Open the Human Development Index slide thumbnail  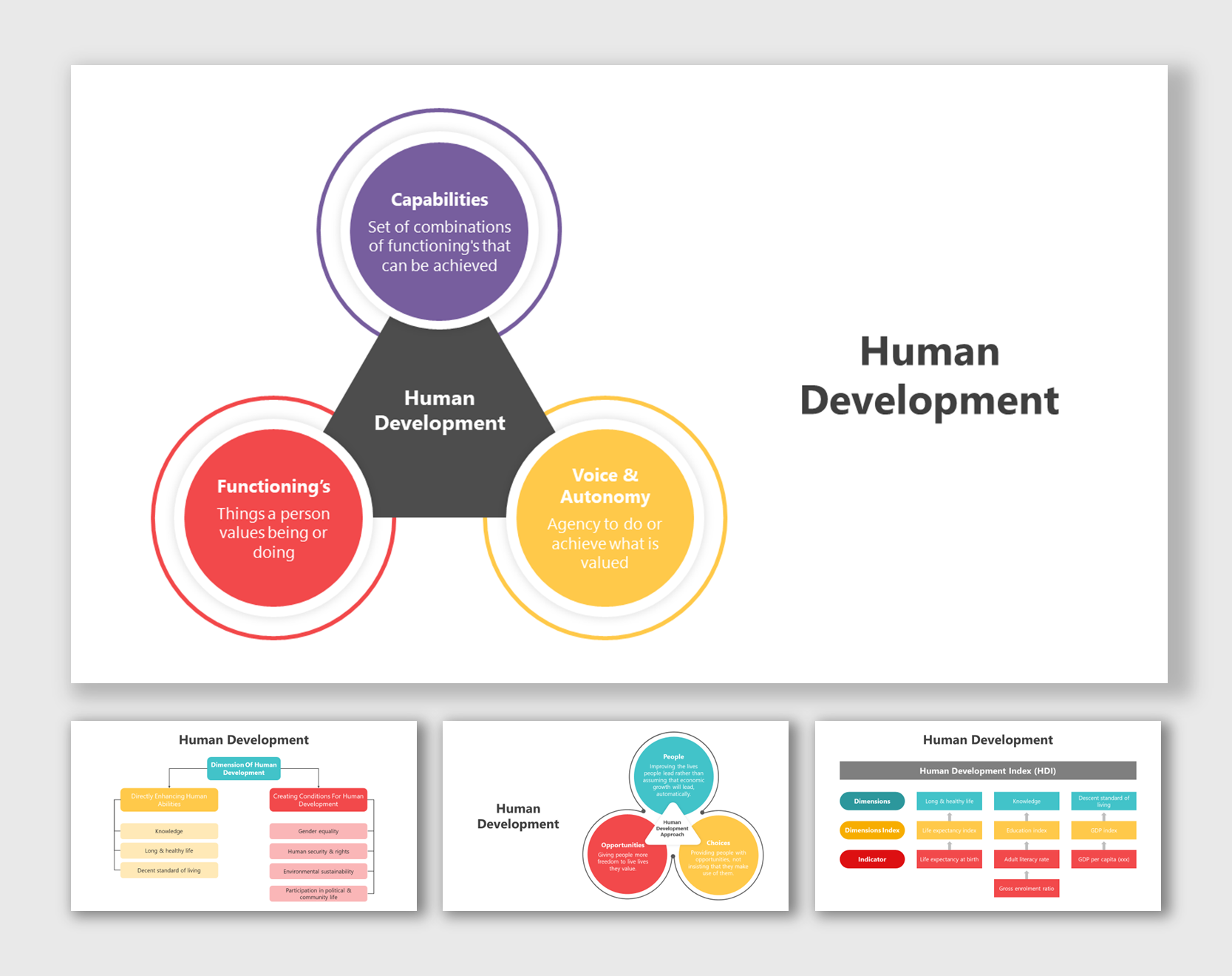tap(988, 816)
